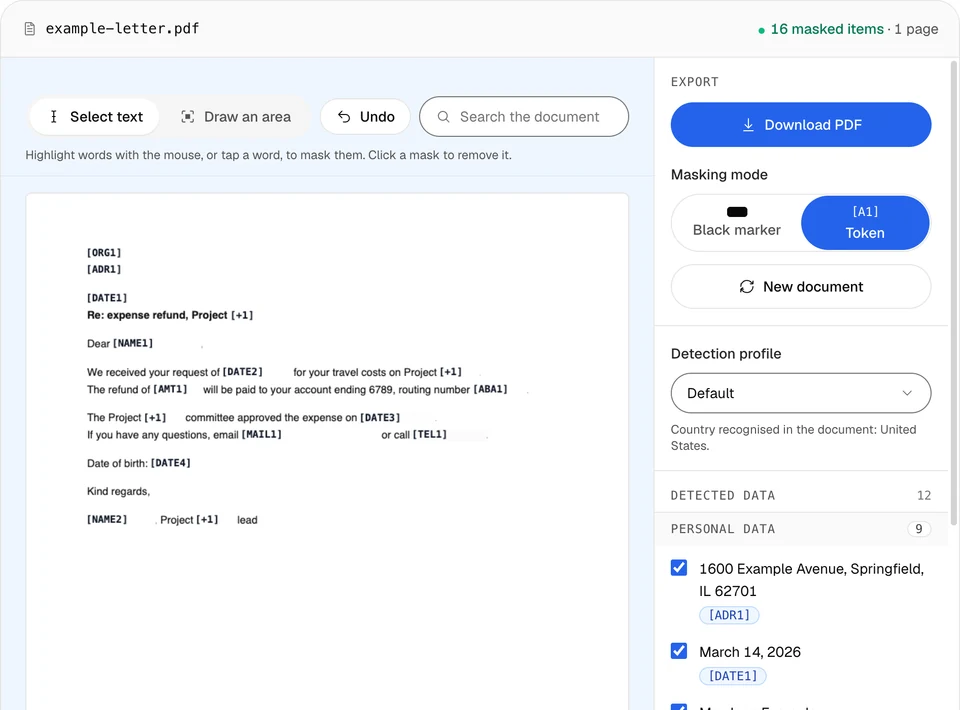Activate the Select text tool
The image size is (960, 710).
coord(95,117)
